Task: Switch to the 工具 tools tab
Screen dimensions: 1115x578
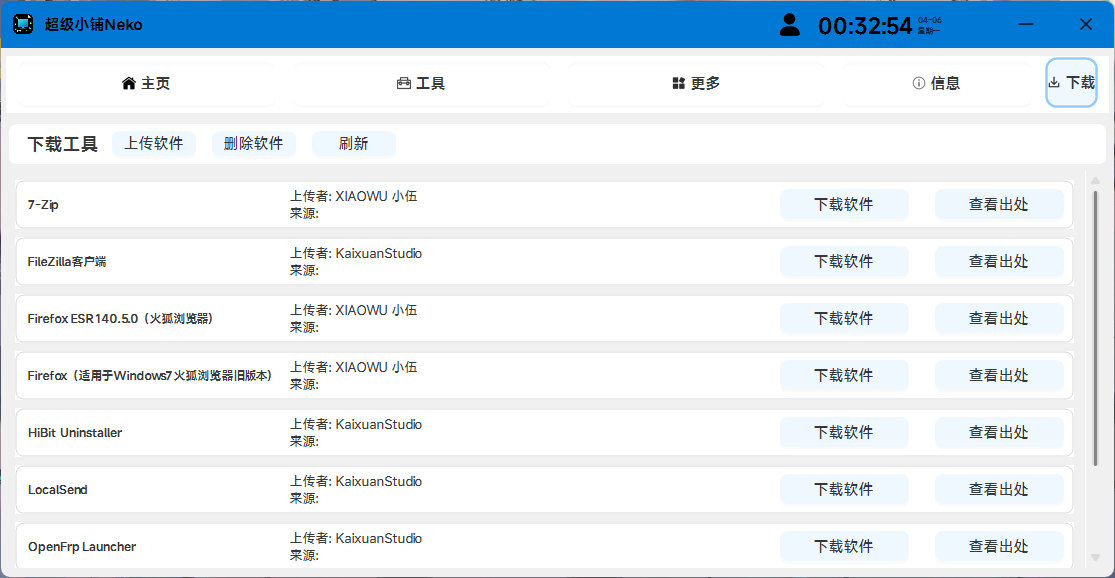Action: [421, 84]
